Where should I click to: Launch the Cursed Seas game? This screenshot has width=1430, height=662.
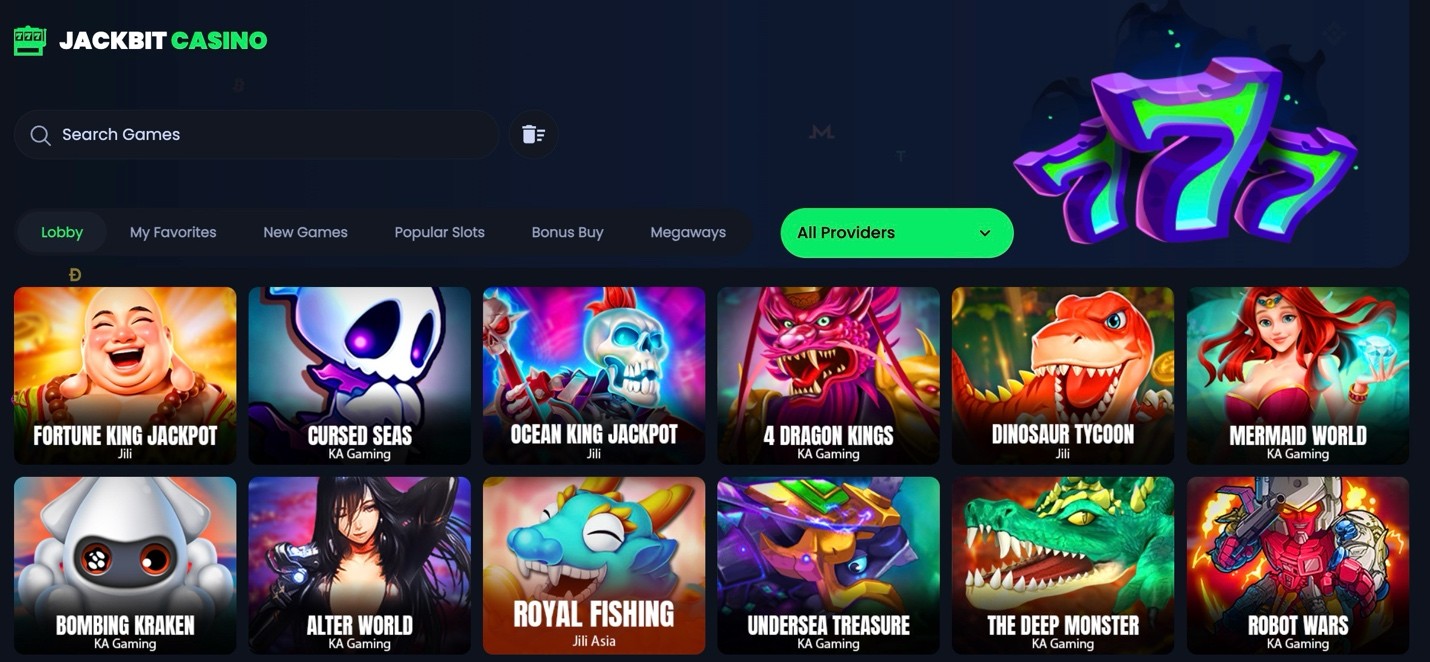click(x=359, y=375)
